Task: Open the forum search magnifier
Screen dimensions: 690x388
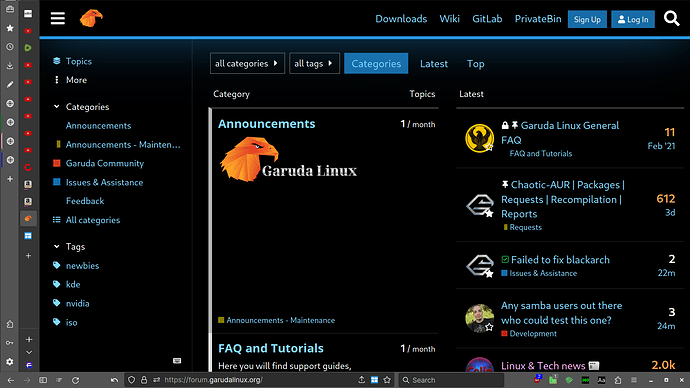Action: 672,18
